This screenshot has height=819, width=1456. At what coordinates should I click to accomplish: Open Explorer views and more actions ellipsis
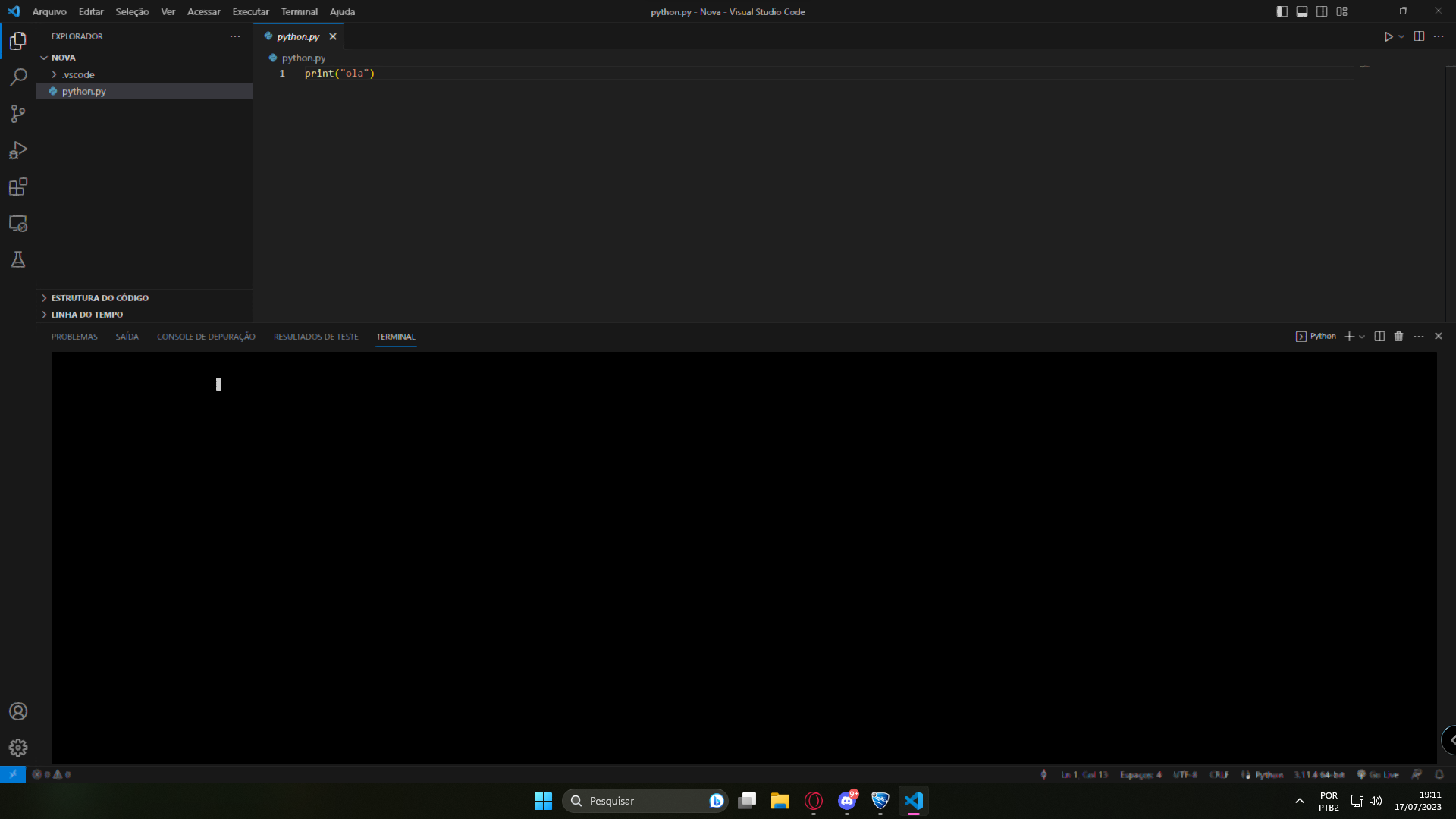[235, 36]
